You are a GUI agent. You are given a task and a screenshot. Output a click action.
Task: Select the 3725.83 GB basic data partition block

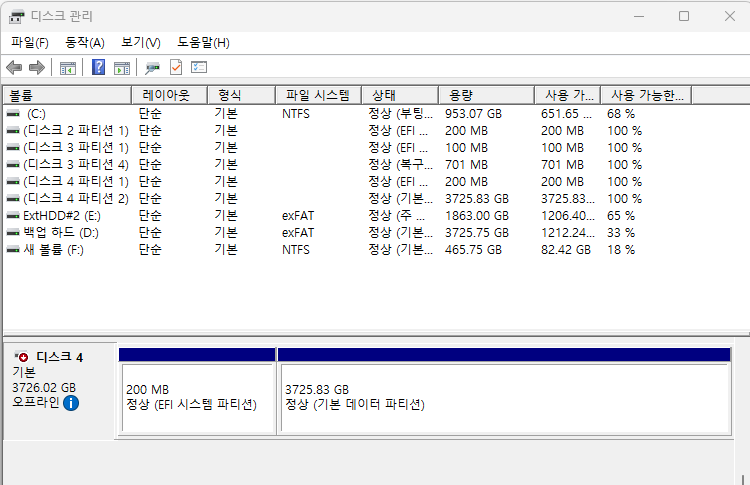tap(504, 391)
